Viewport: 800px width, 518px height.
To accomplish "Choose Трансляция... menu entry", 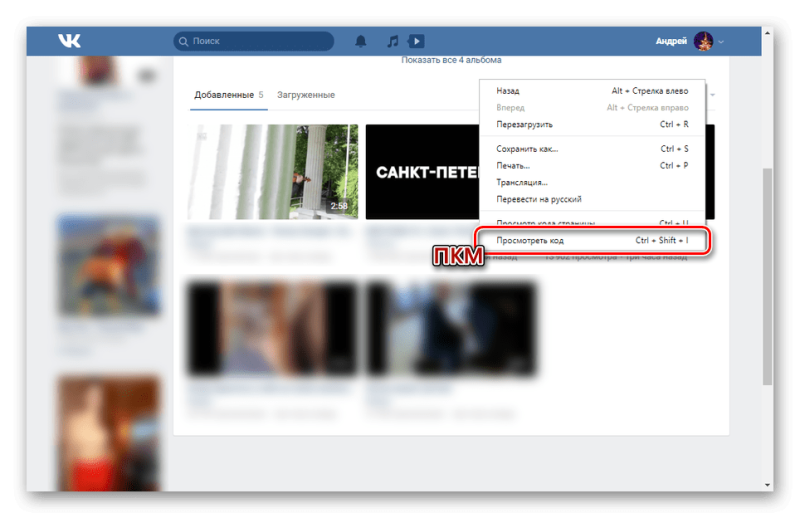I will coord(592,182).
